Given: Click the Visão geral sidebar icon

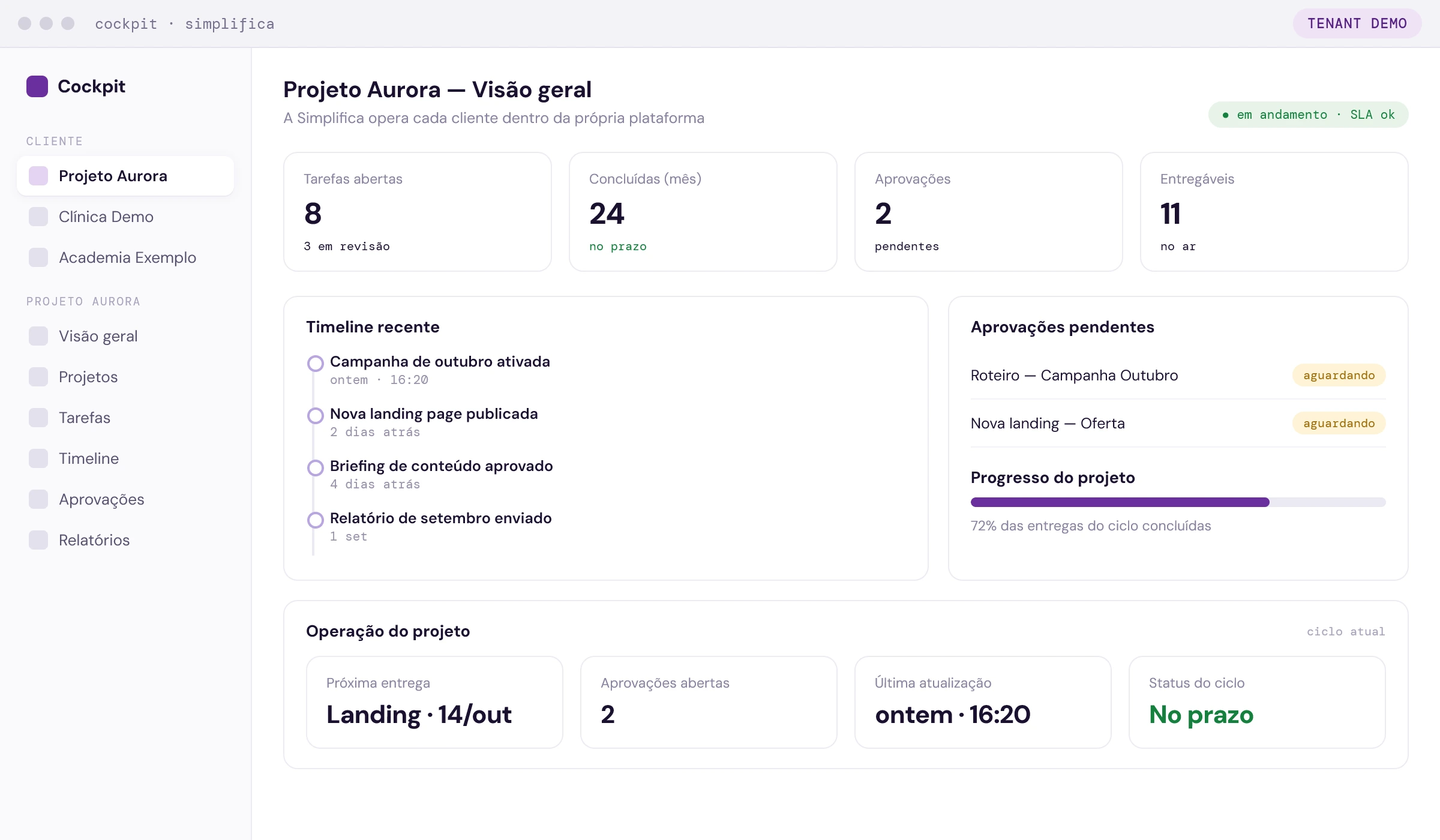Looking at the screenshot, I should point(38,336).
